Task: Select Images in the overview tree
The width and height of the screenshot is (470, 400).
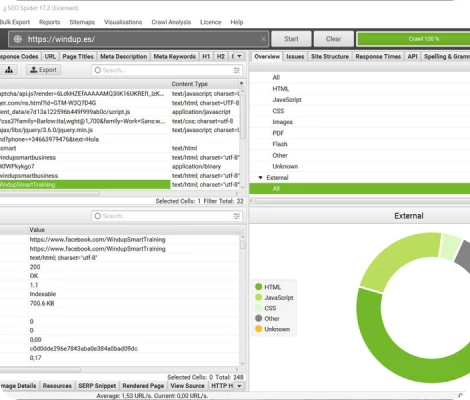Action: 282,122
